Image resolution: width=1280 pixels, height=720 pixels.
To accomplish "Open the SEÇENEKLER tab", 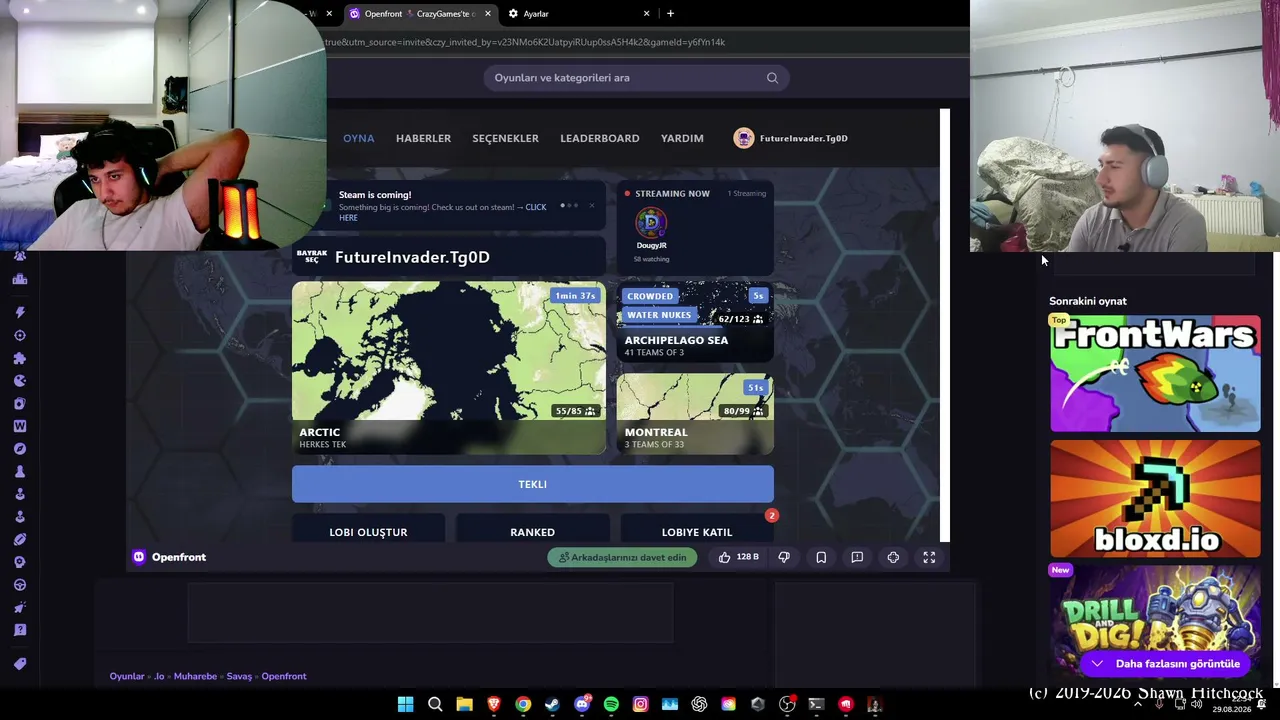I will click(x=505, y=138).
